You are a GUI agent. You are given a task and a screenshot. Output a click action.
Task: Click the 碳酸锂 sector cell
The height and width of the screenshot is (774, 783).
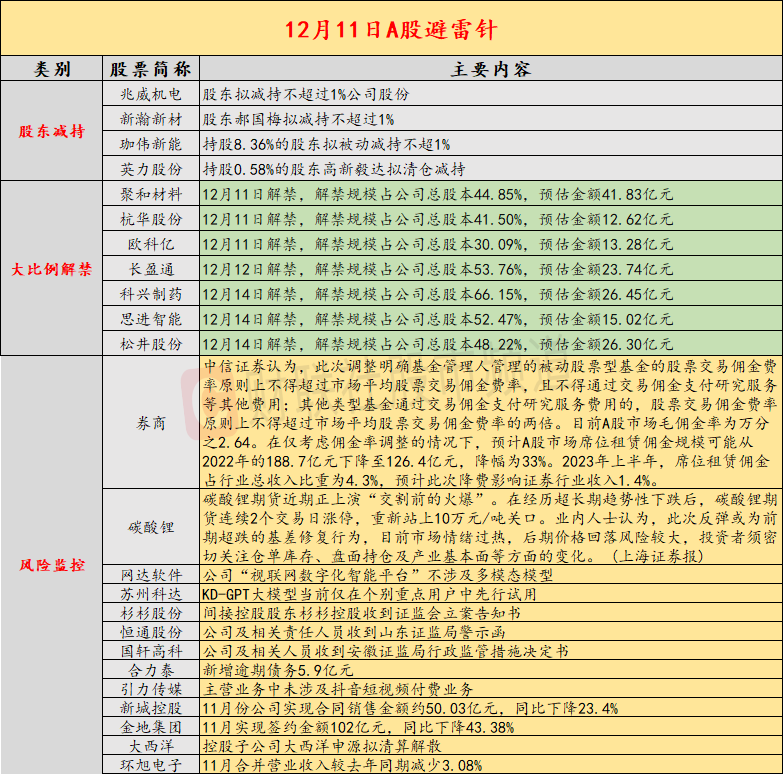pos(151,527)
